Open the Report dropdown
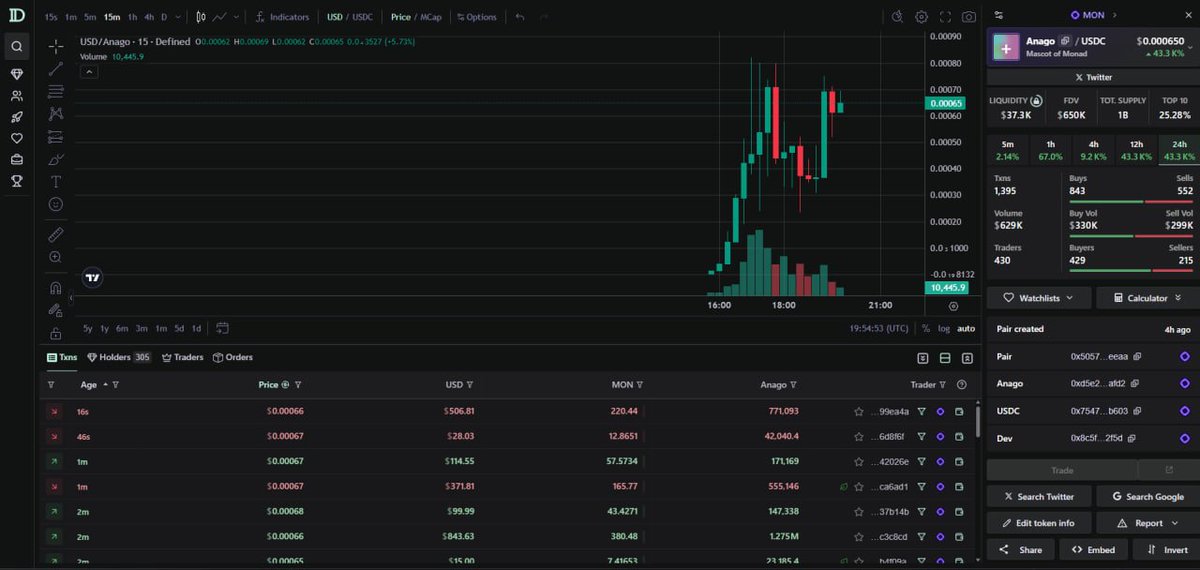This screenshot has width=1200, height=570. point(1146,522)
